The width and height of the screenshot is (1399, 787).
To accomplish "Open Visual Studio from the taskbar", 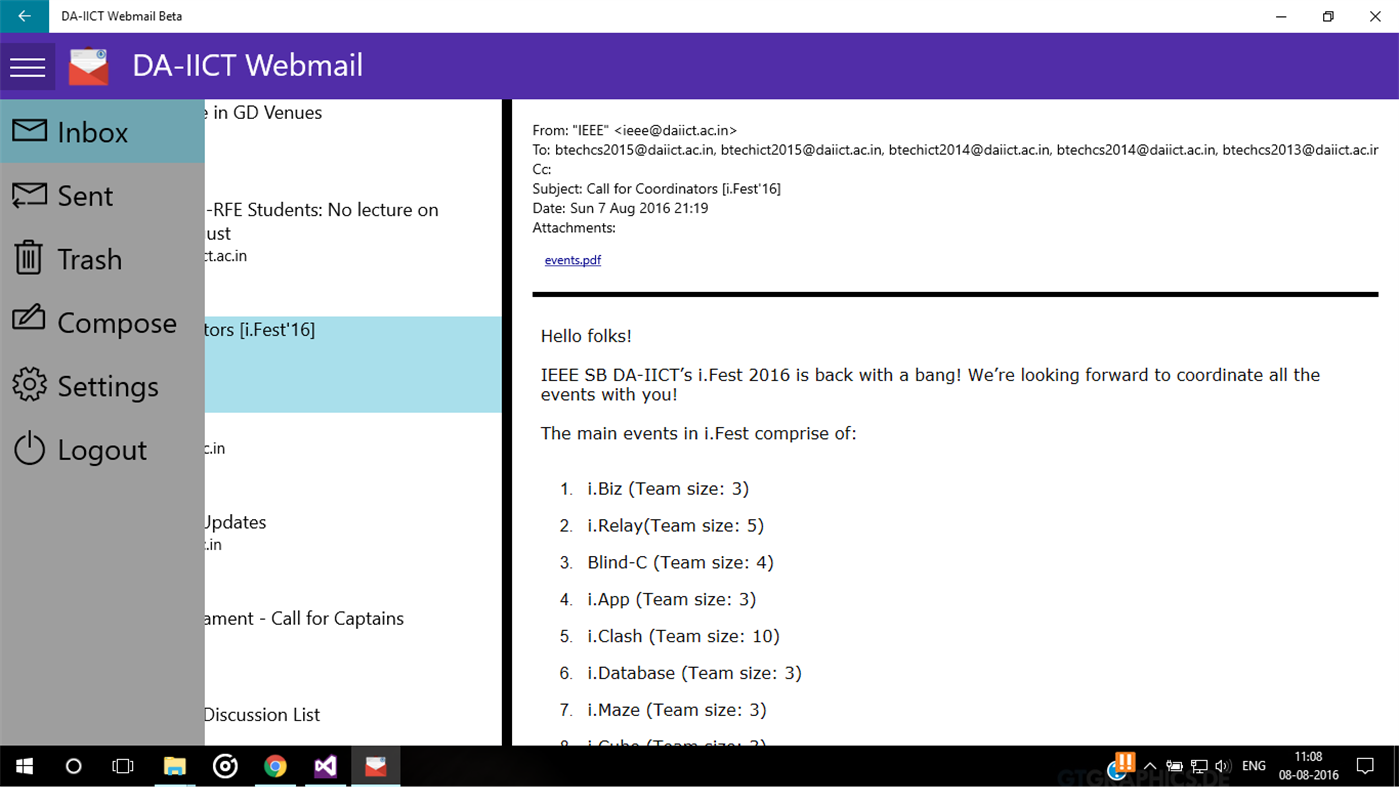I will point(325,766).
